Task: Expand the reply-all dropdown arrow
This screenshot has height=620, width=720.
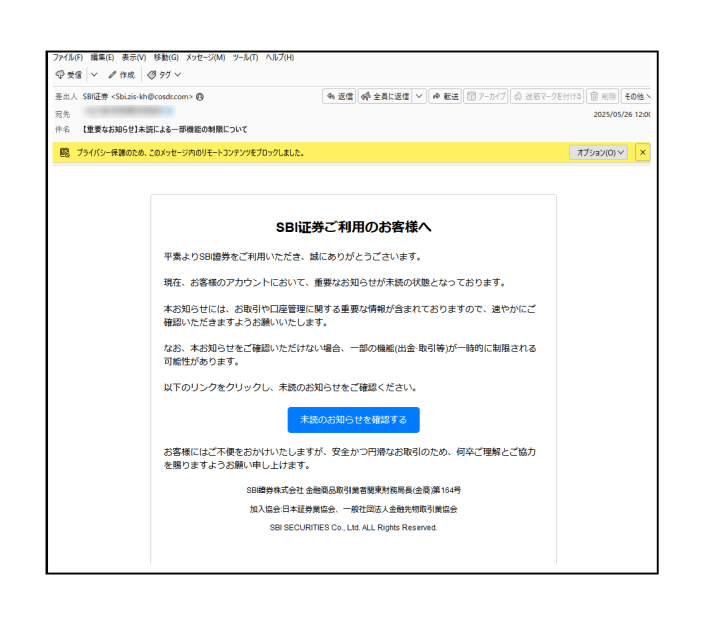Action: pos(419,96)
